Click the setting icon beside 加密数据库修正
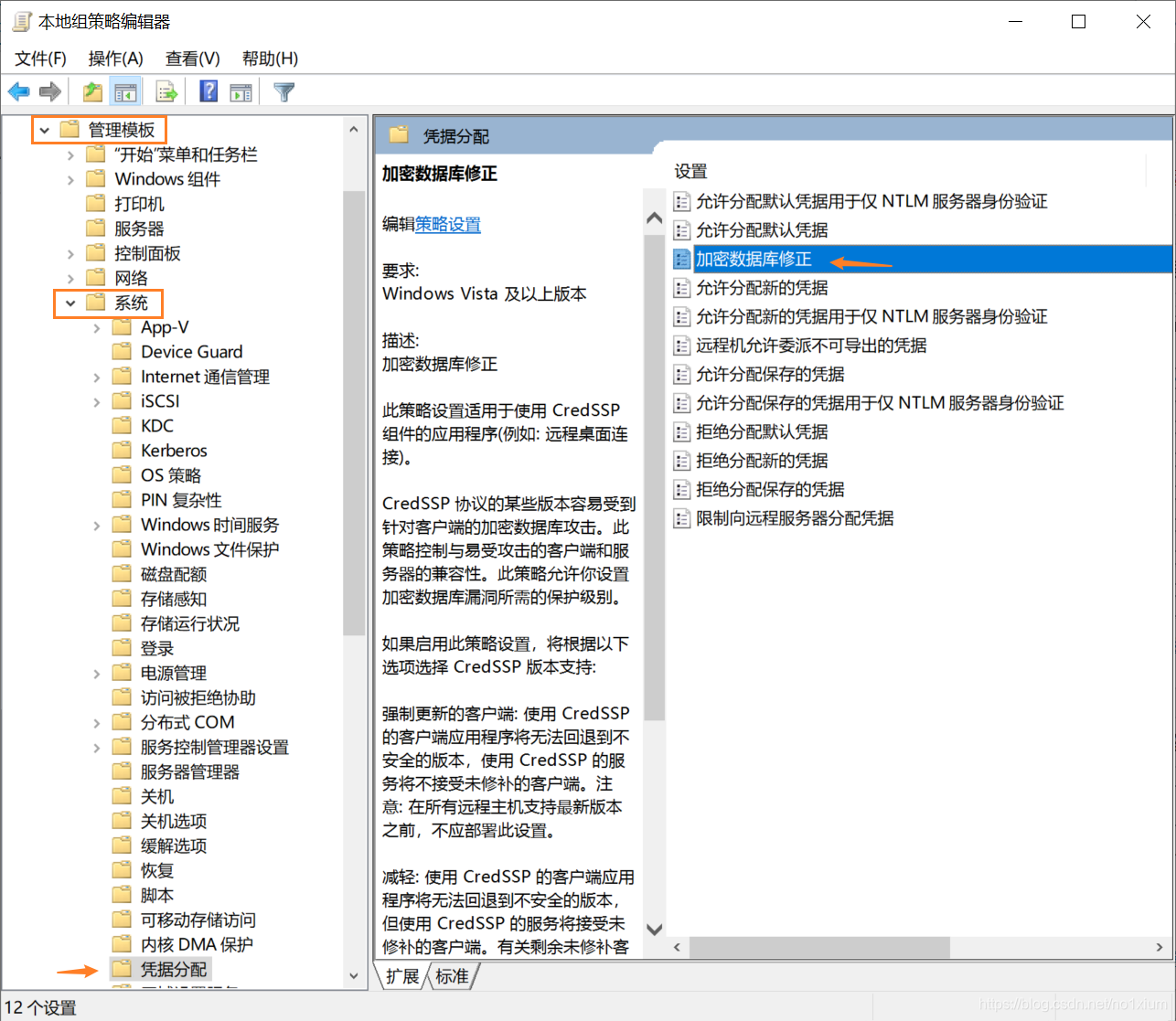Viewport: 1176px width, 1021px height. (x=681, y=259)
